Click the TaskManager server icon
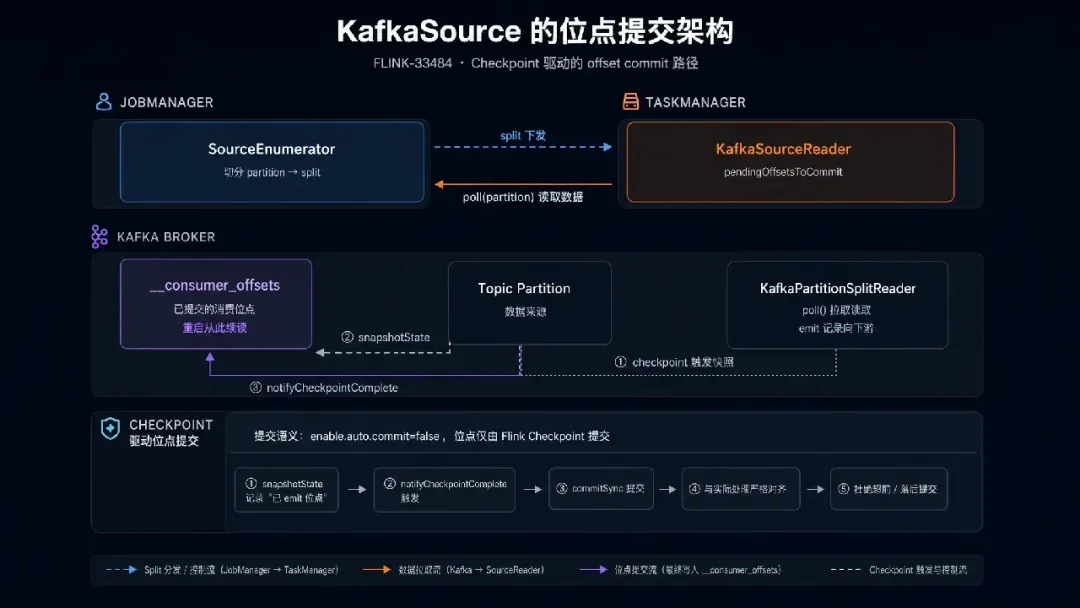 click(630, 102)
